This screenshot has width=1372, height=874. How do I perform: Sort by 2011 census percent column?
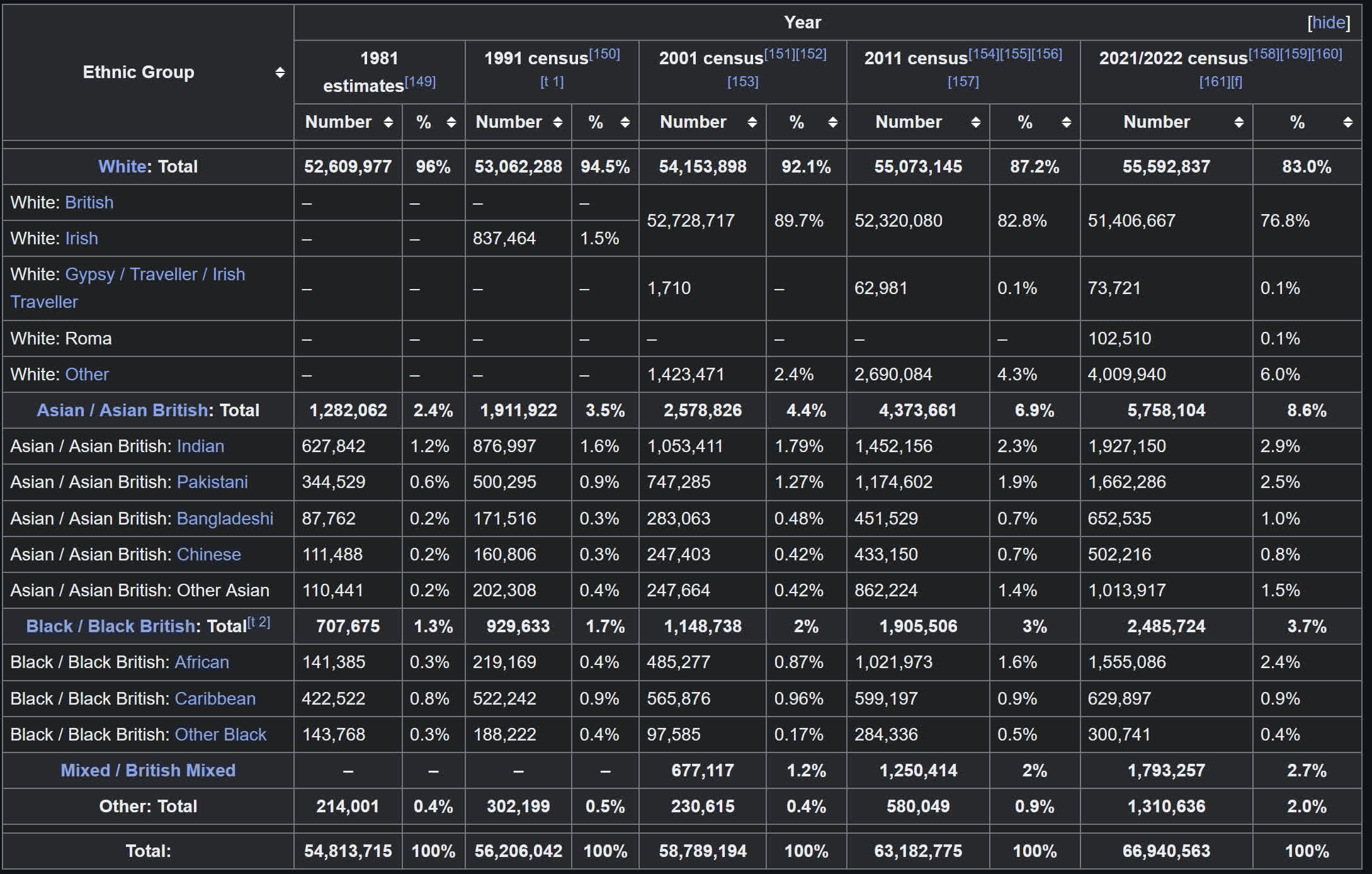[1066, 122]
